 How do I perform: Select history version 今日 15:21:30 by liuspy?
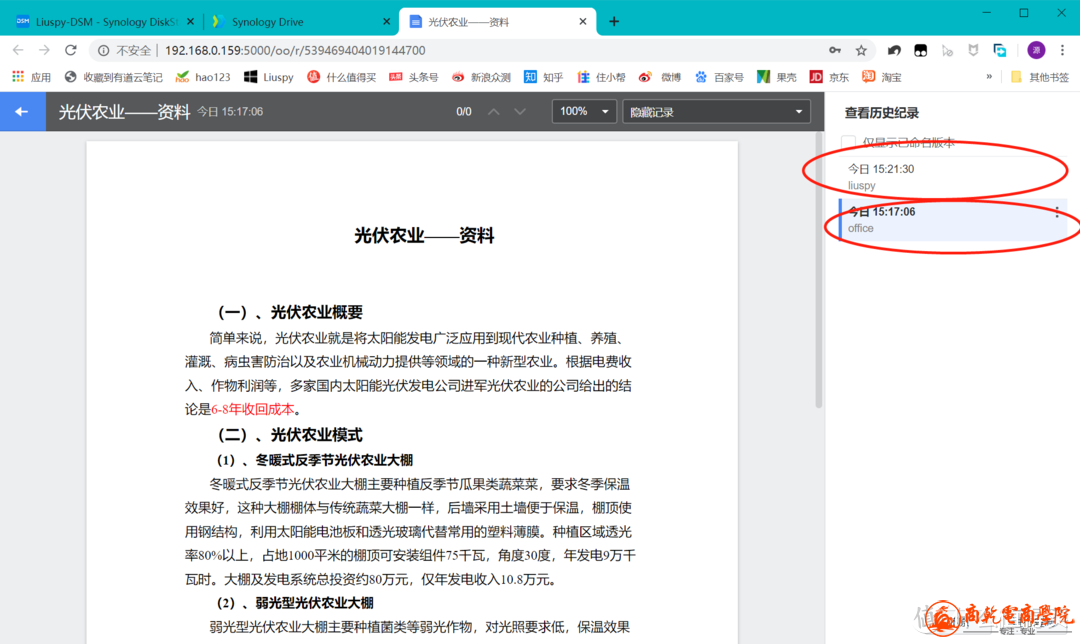point(953,177)
